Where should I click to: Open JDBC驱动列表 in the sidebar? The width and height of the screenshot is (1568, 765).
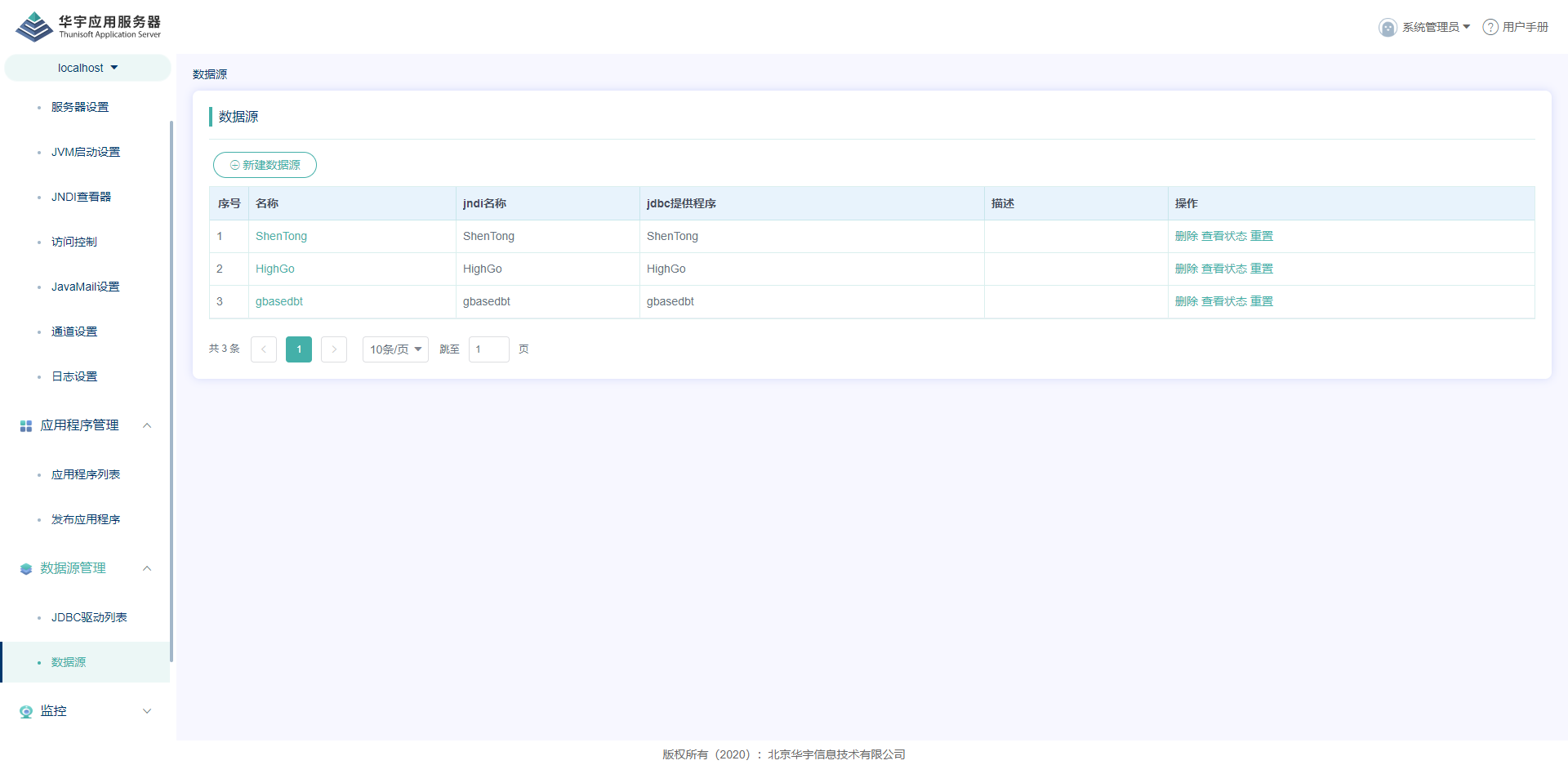tap(89, 617)
